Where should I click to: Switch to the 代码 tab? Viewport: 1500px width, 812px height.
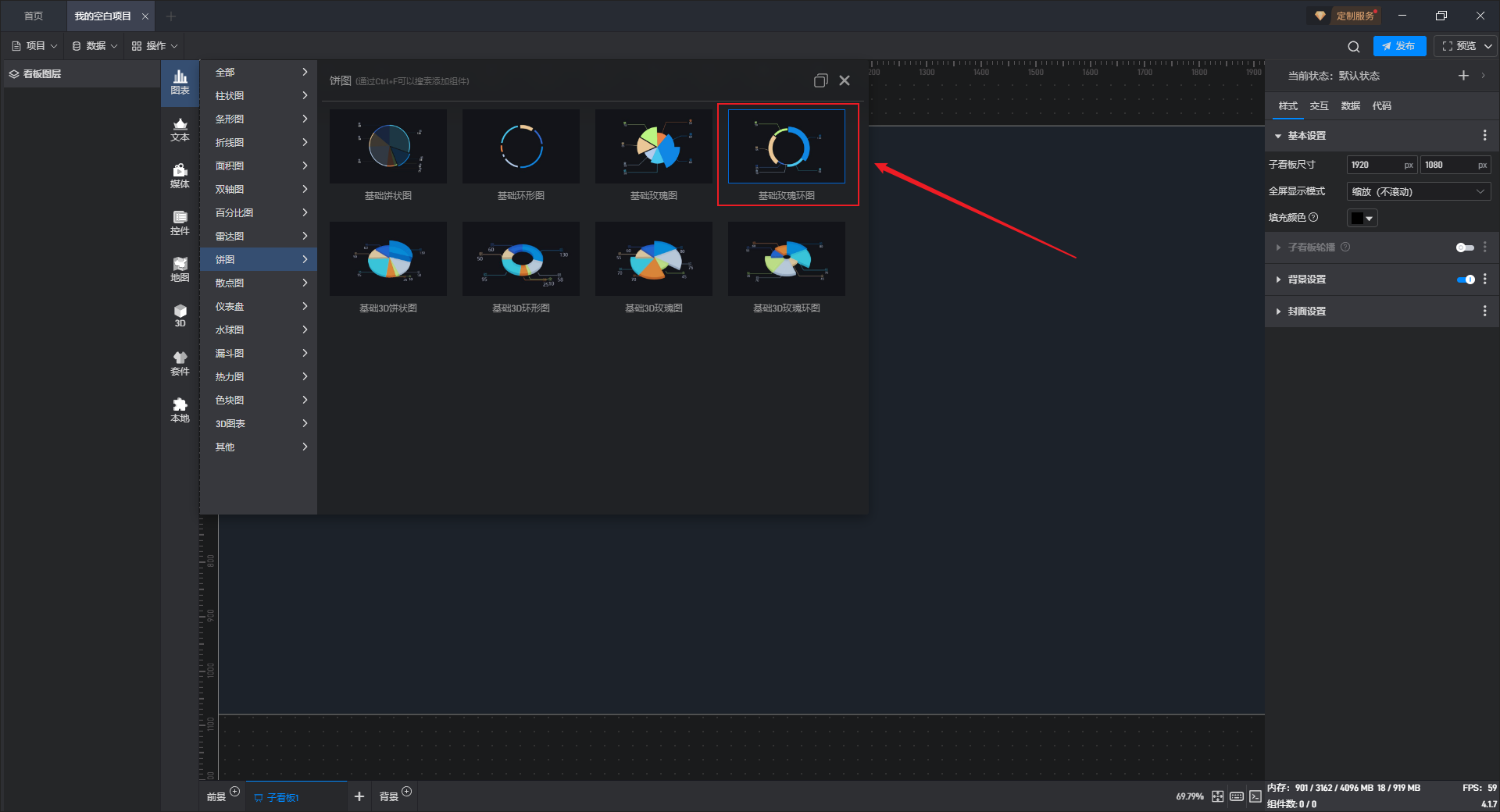click(x=1381, y=106)
